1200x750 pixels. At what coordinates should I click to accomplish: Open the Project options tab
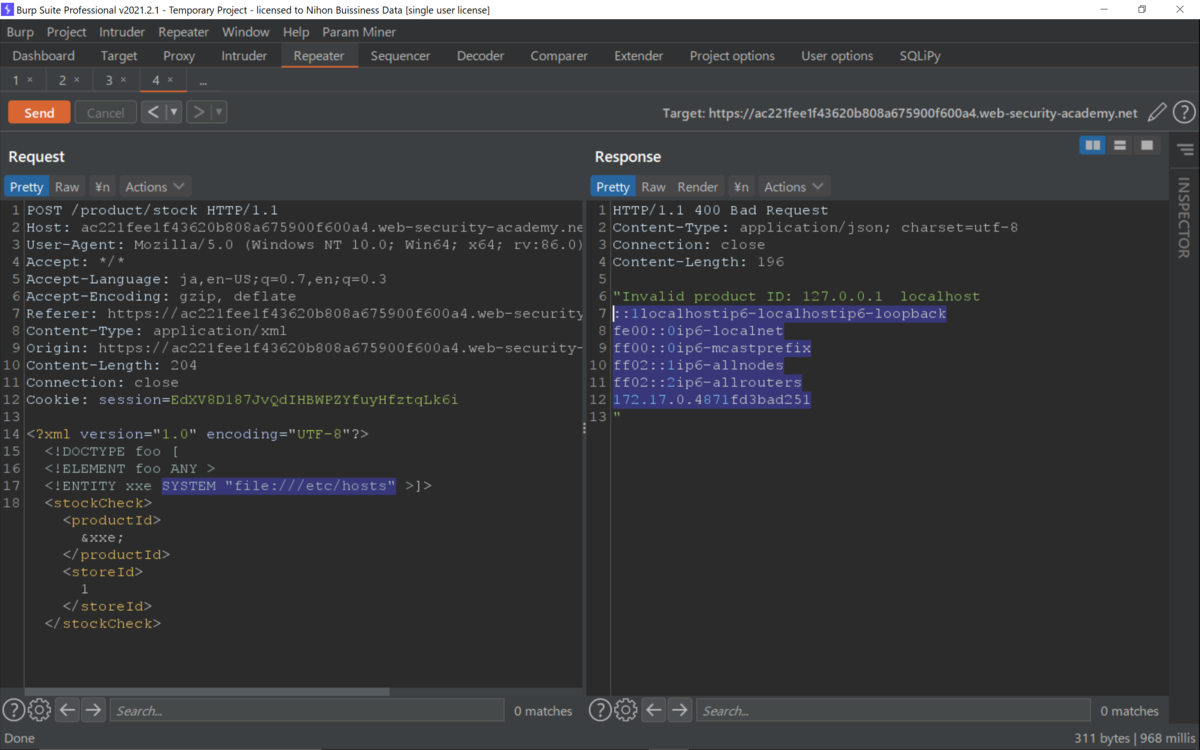click(x=732, y=56)
